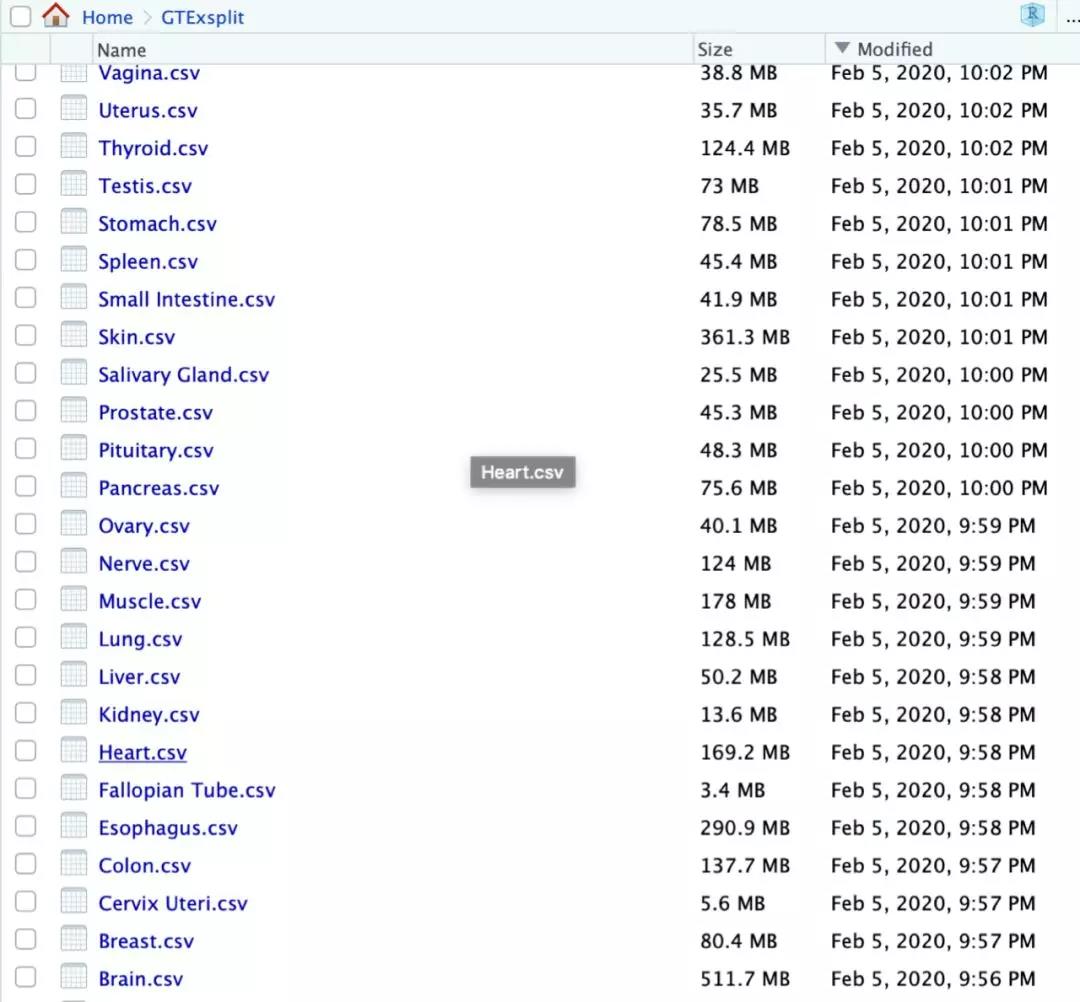Open the ellipsis more-options button
This screenshot has height=1002, width=1080.
click(1072, 18)
